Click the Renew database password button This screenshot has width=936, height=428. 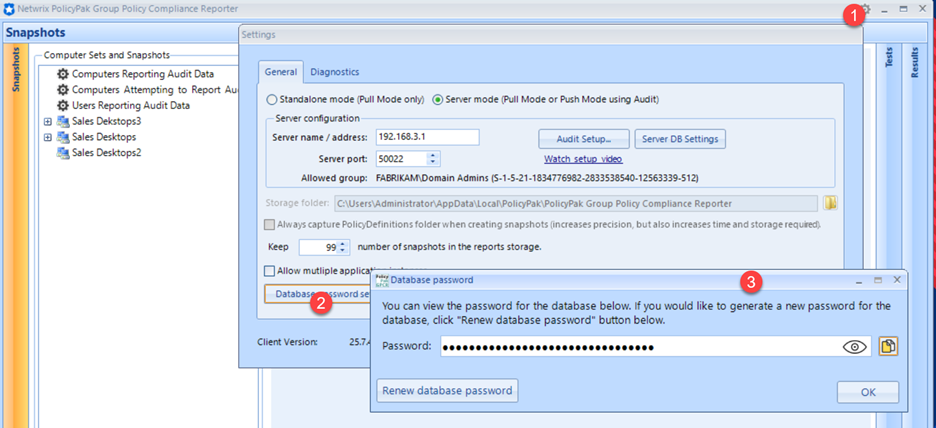click(447, 390)
